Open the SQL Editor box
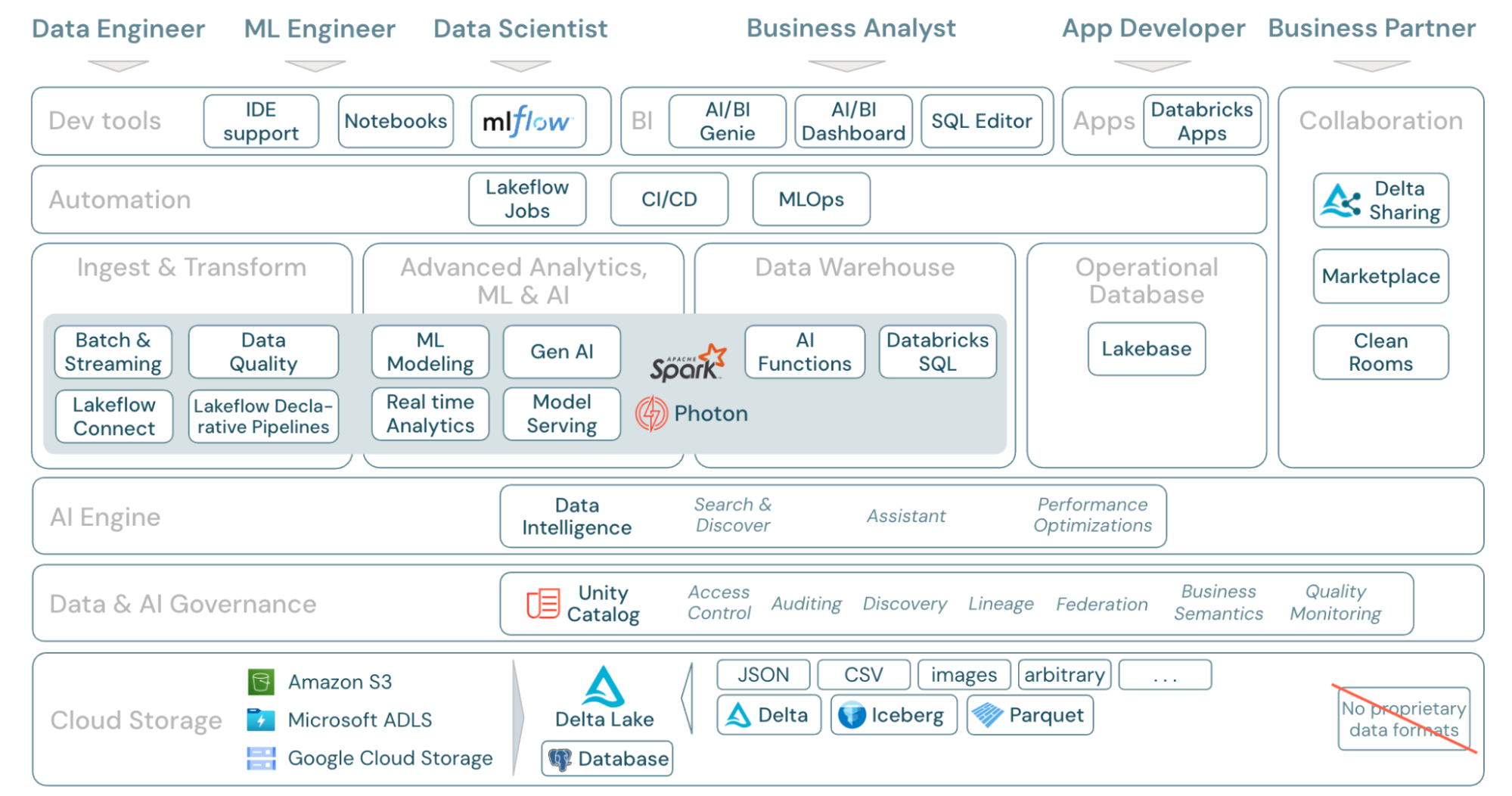Screen dimensions: 1512x796 981,121
